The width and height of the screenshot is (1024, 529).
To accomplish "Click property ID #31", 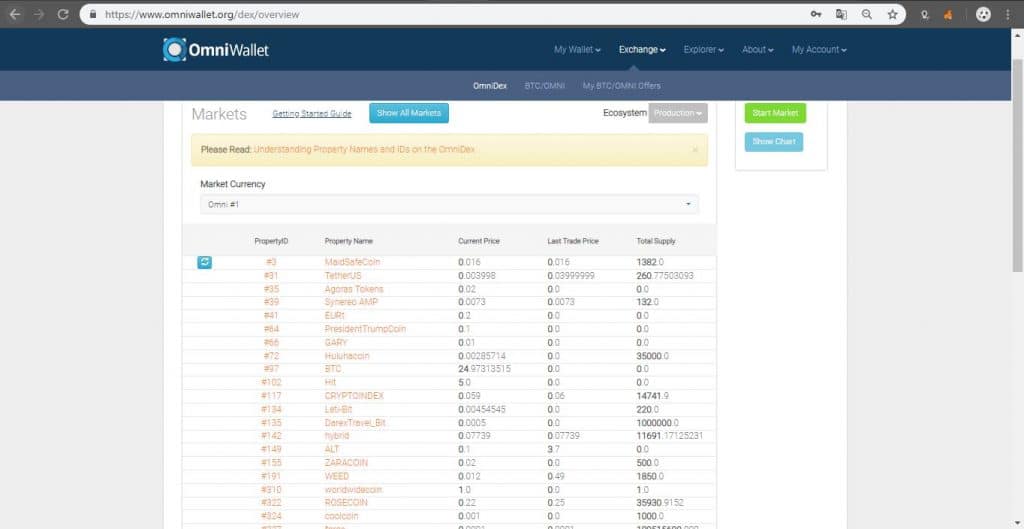I will (271, 276).
